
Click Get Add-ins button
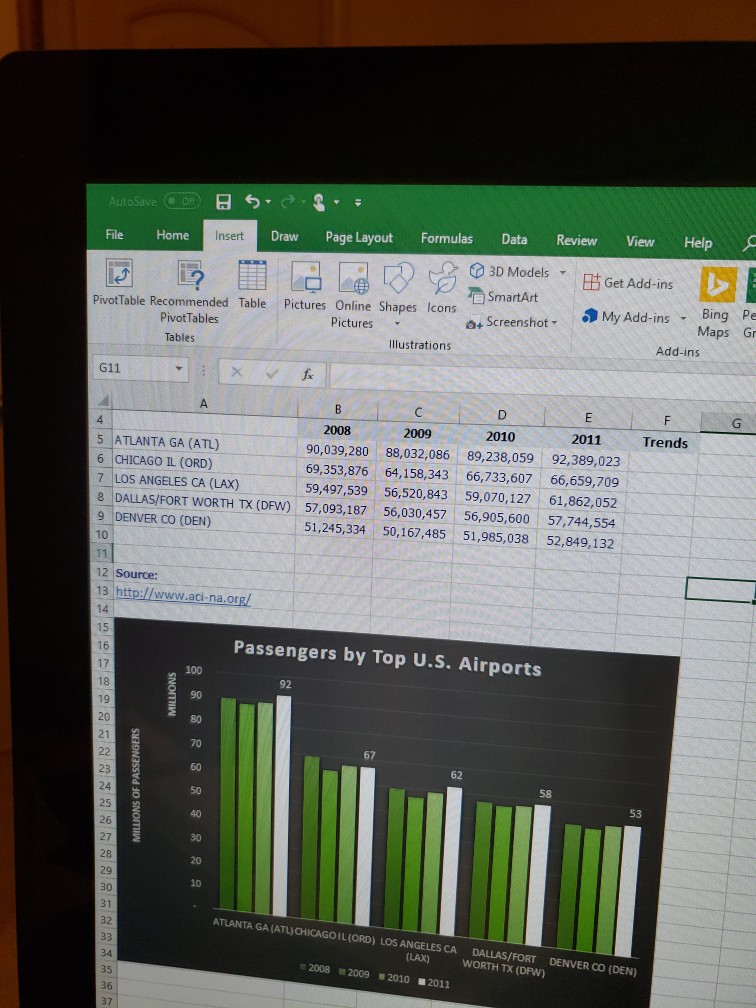(x=628, y=283)
